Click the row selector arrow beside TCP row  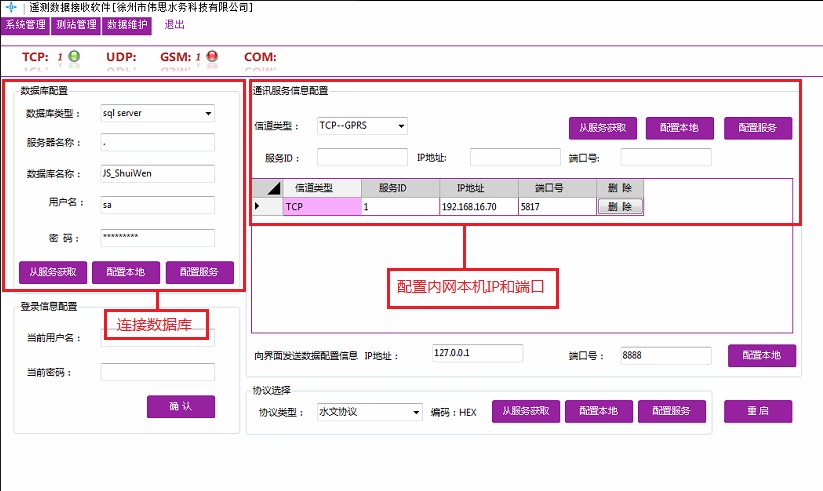tap(257, 206)
